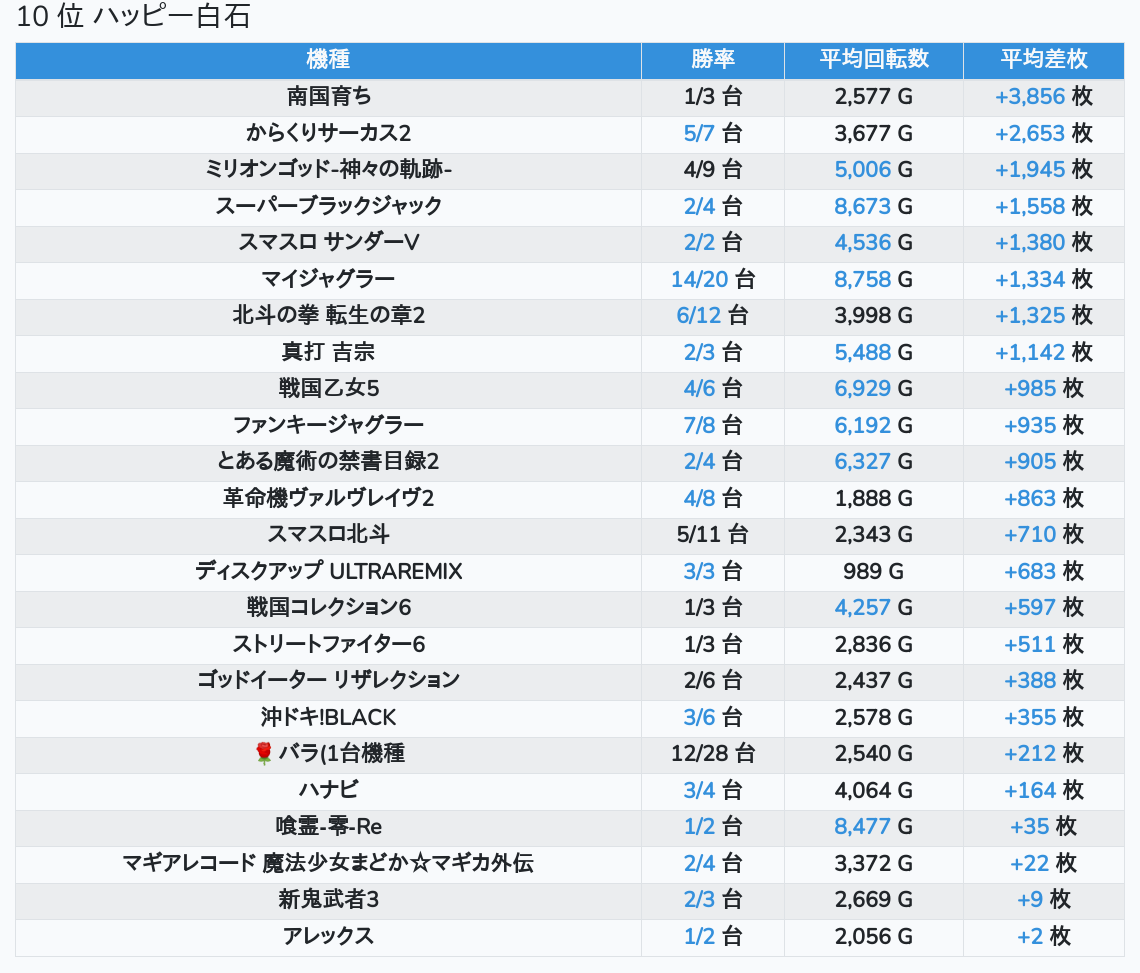Viewport: 1140px width, 973px height.
Task: Click average spins value 8,477 G
Action: tap(874, 826)
